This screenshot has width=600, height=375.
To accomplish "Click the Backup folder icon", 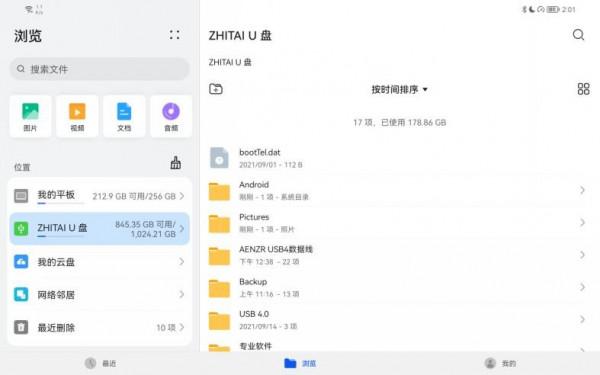I will click(x=219, y=288).
